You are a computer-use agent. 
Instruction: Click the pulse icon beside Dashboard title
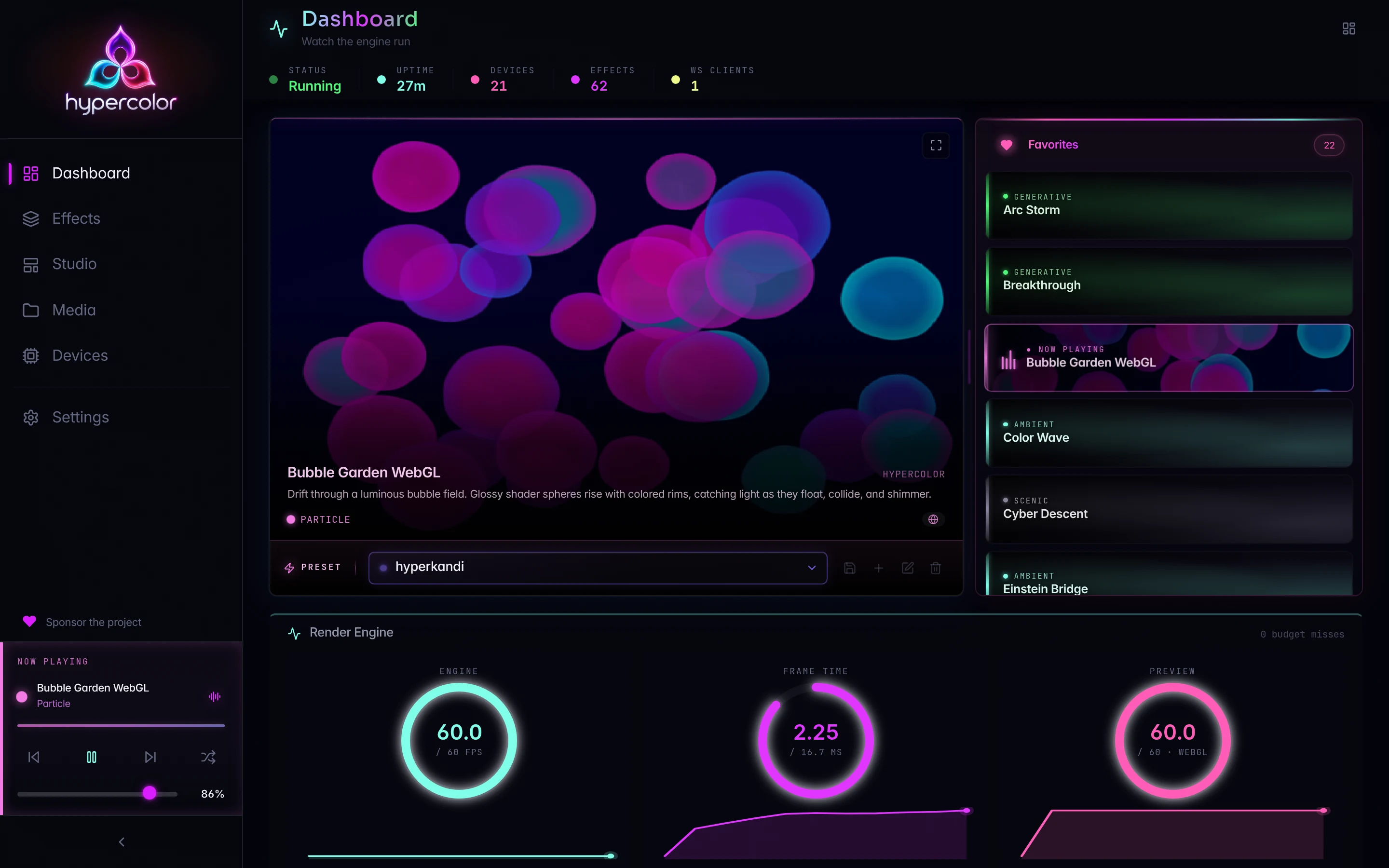coord(278,29)
